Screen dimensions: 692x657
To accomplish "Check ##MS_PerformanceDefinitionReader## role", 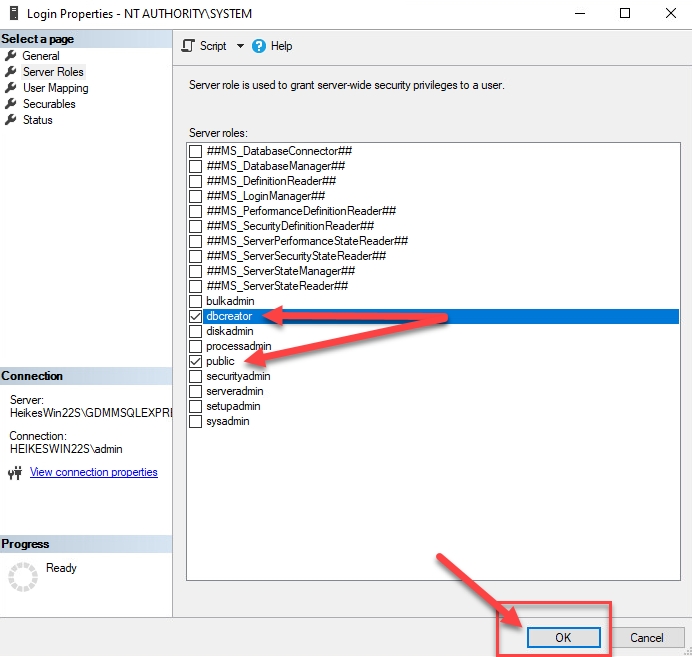I will pyautogui.click(x=196, y=211).
